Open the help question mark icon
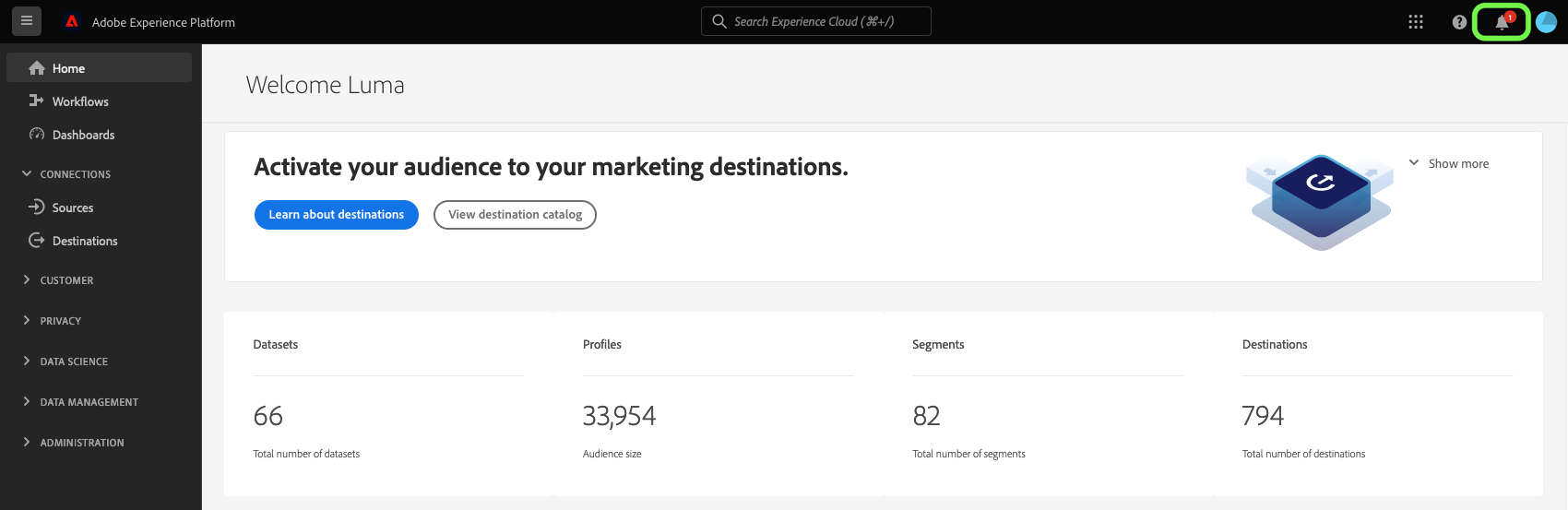This screenshot has width=1568, height=510. 1459,22
